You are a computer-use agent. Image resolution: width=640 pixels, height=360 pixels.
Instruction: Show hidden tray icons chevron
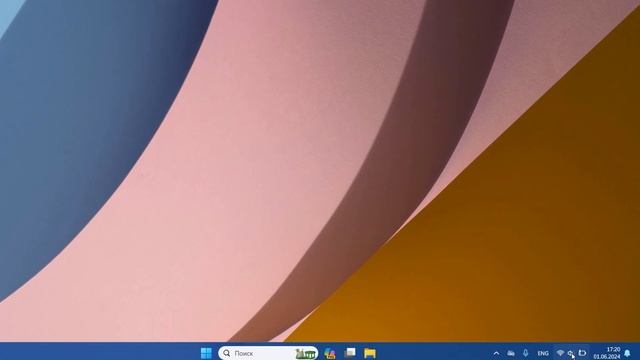[496, 353]
